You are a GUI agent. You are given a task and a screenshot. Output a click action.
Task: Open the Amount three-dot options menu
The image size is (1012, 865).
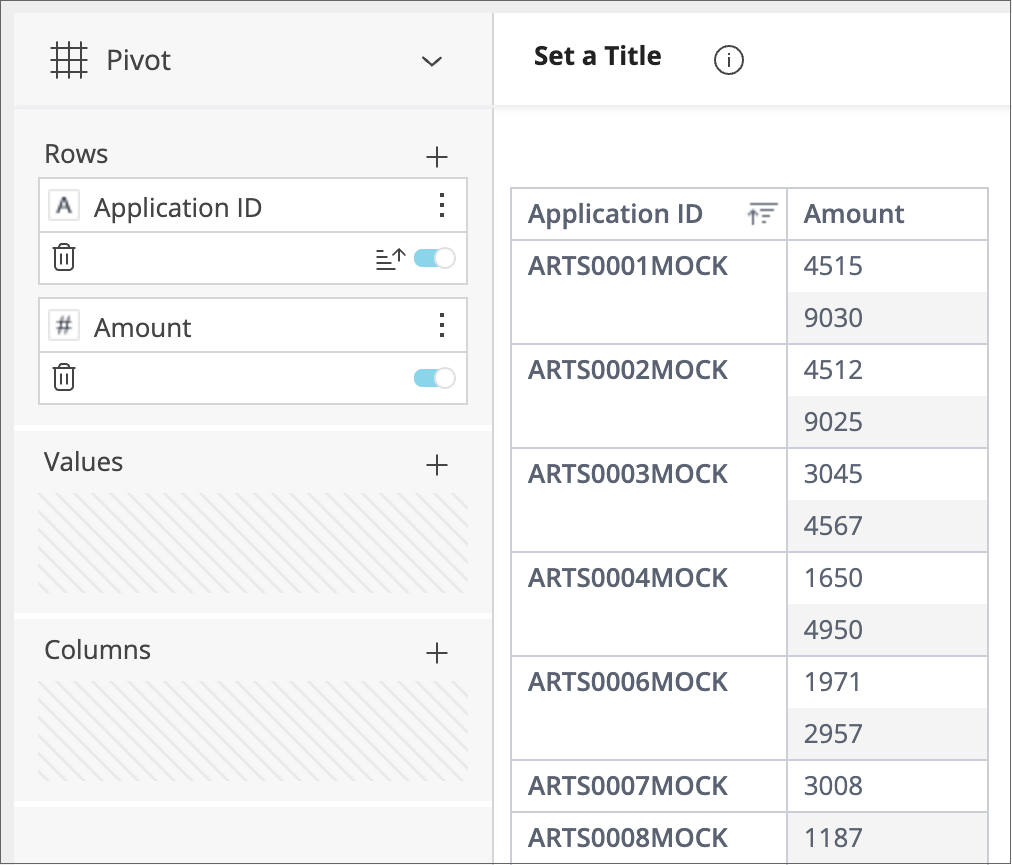442,326
